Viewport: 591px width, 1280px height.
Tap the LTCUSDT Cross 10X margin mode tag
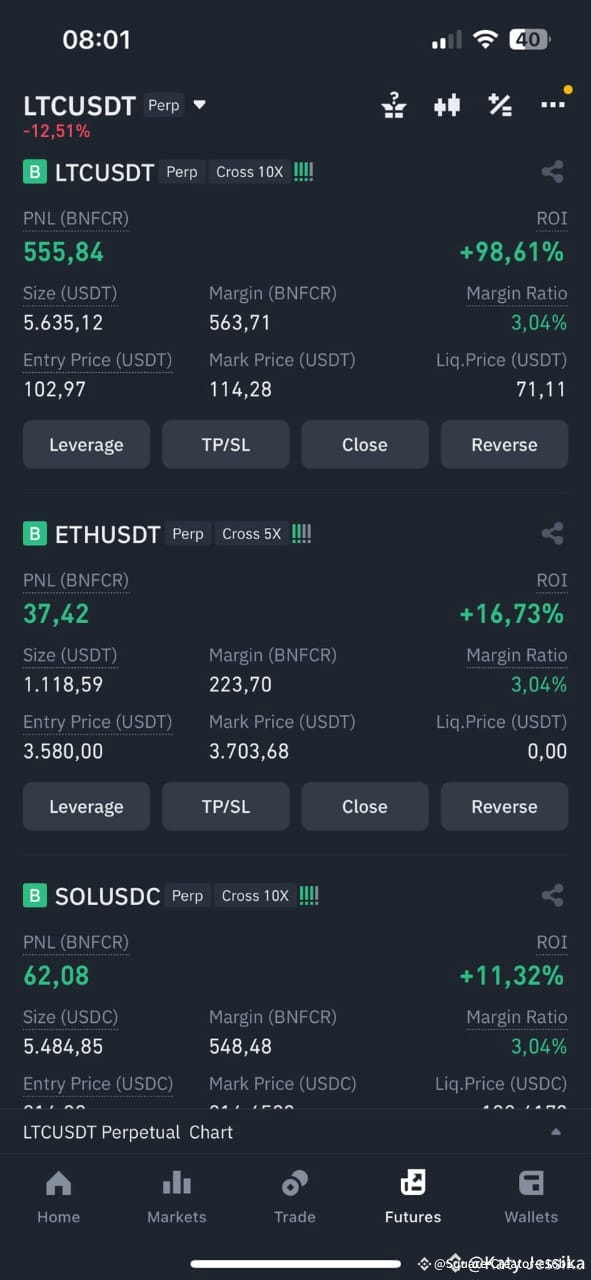(249, 172)
